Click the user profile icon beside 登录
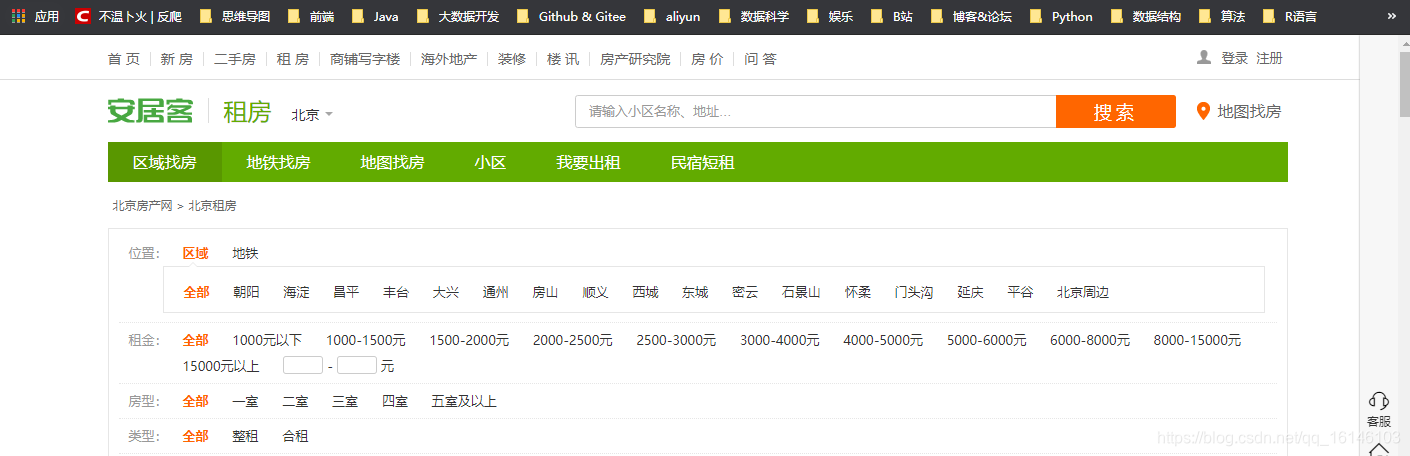Image resolution: width=1410 pixels, height=456 pixels. (1204, 58)
